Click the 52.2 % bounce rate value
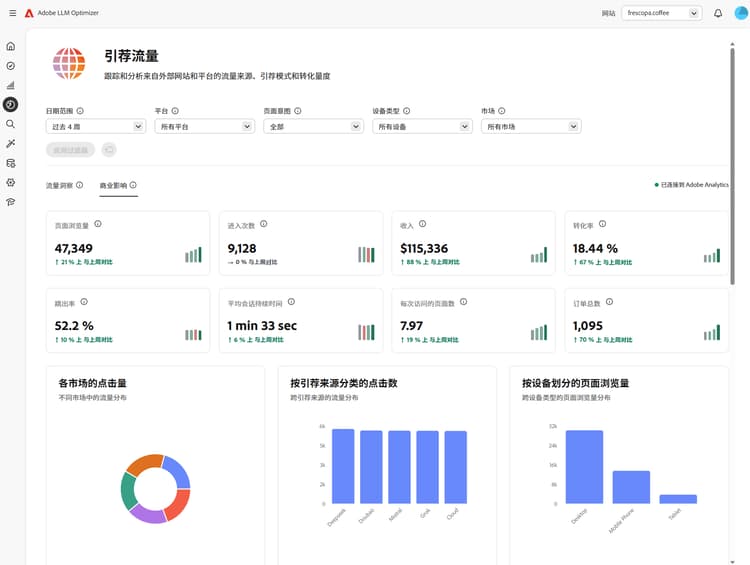This screenshot has height=565, width=750. point(74,326)
